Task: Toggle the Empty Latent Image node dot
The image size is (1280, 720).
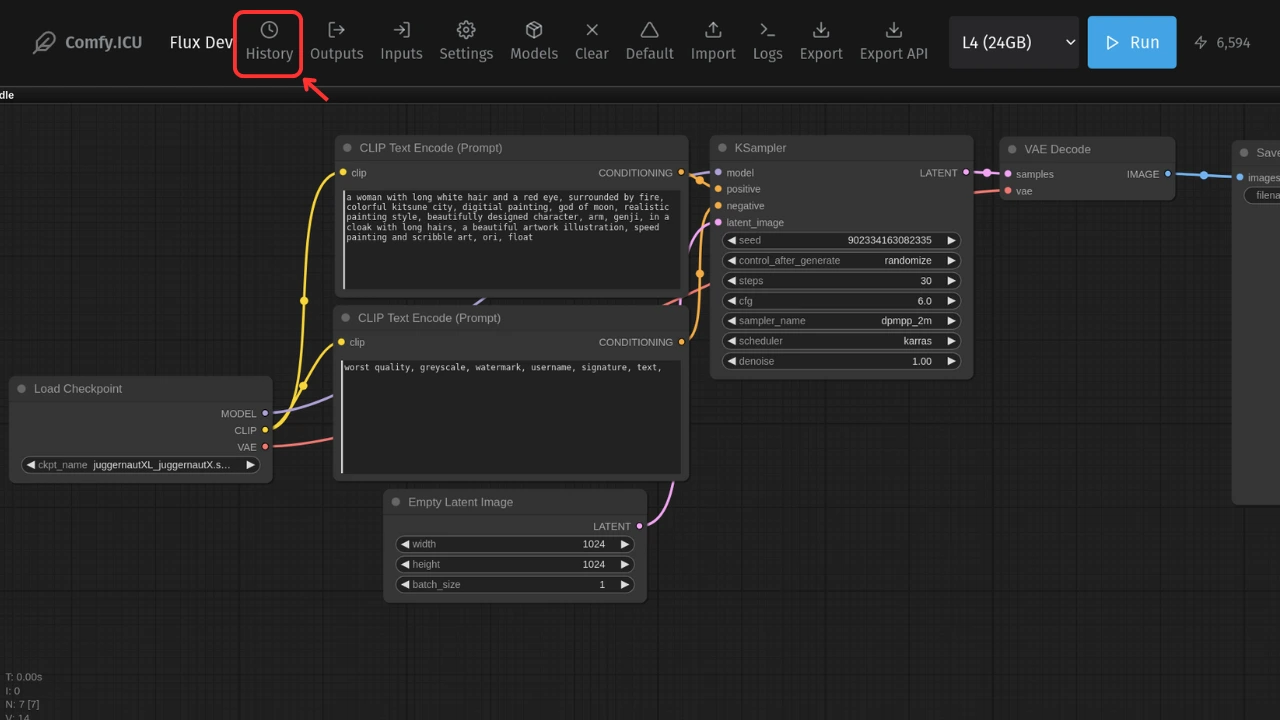Action: (396, 502)
